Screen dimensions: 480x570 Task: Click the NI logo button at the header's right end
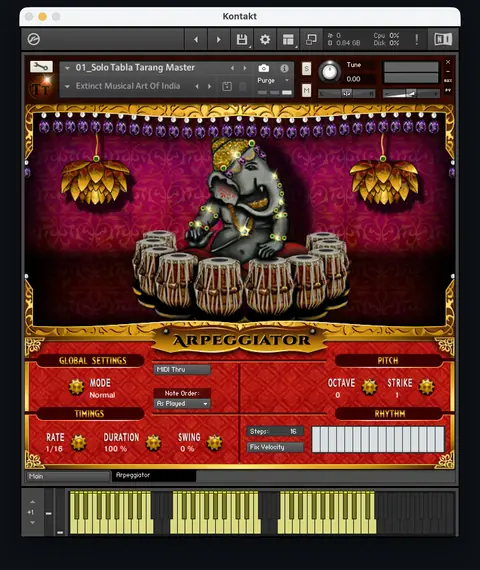click(x=443, y=39)
